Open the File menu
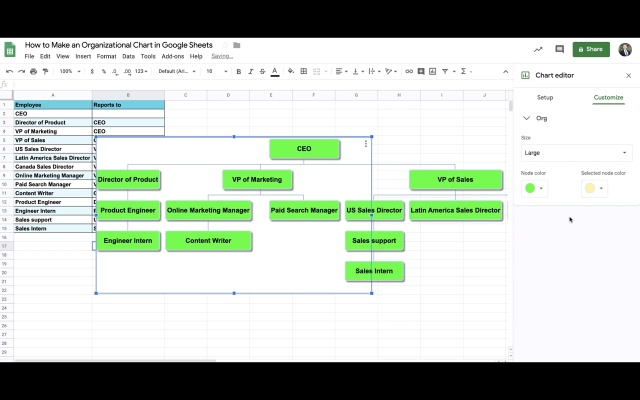The image size is (640, 400). coord(29,56)
